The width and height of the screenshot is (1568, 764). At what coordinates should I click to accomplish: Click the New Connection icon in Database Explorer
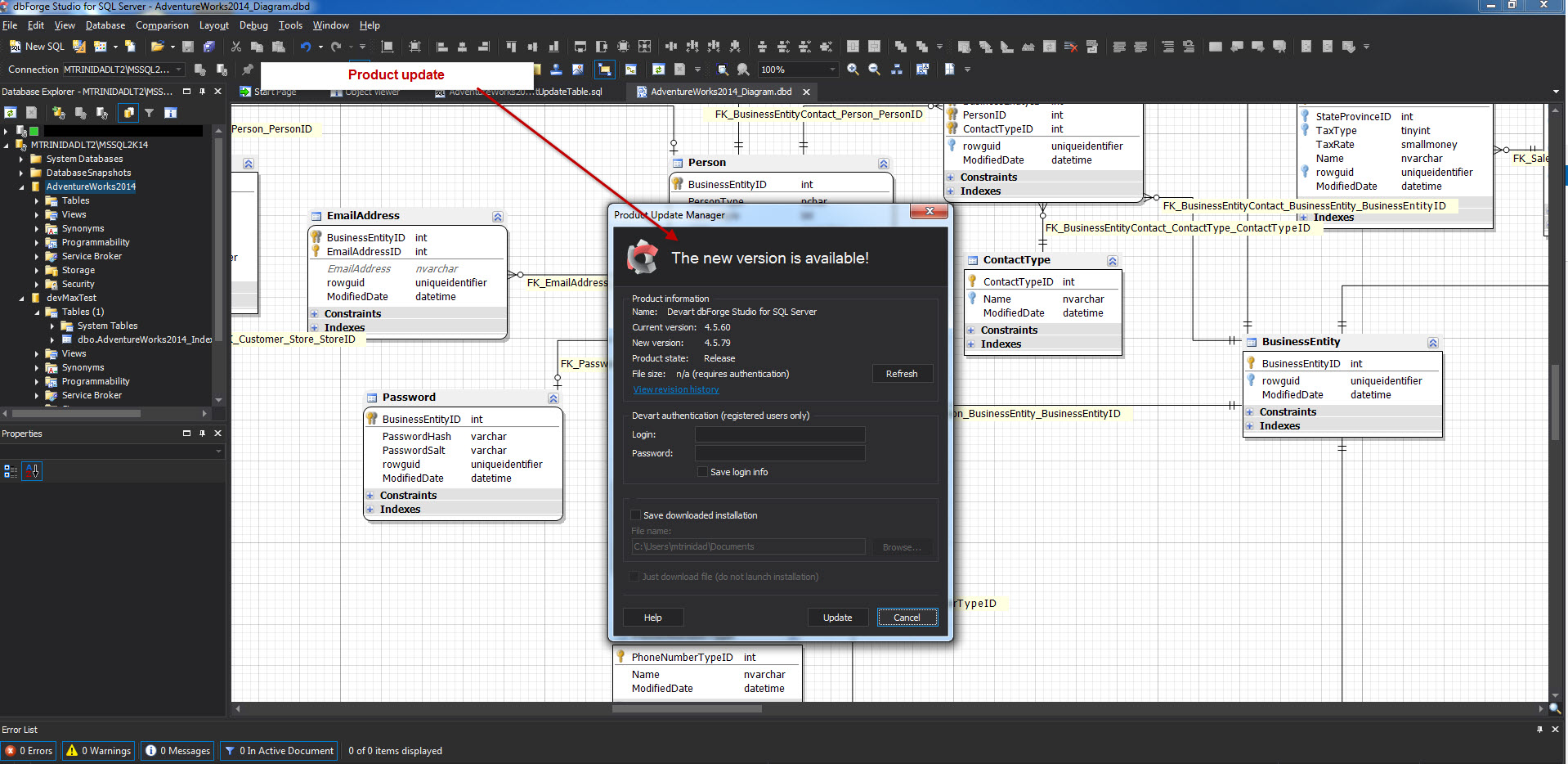coord(58,113)
